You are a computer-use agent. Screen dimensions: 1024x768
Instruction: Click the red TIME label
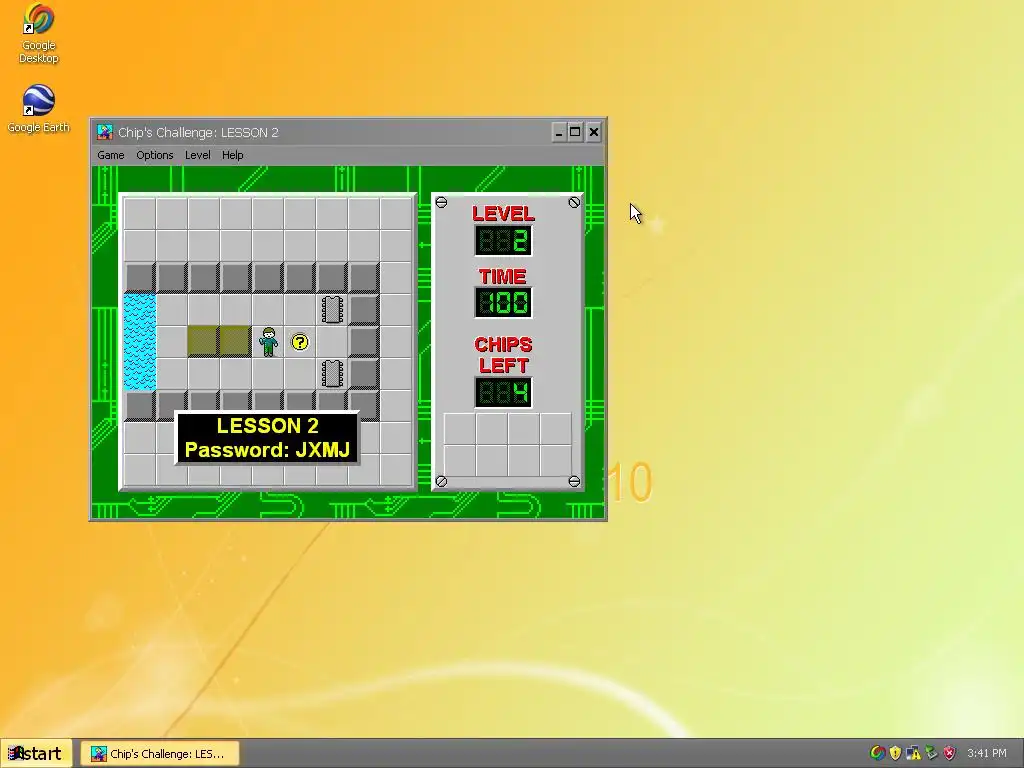(x=502, y=276)
